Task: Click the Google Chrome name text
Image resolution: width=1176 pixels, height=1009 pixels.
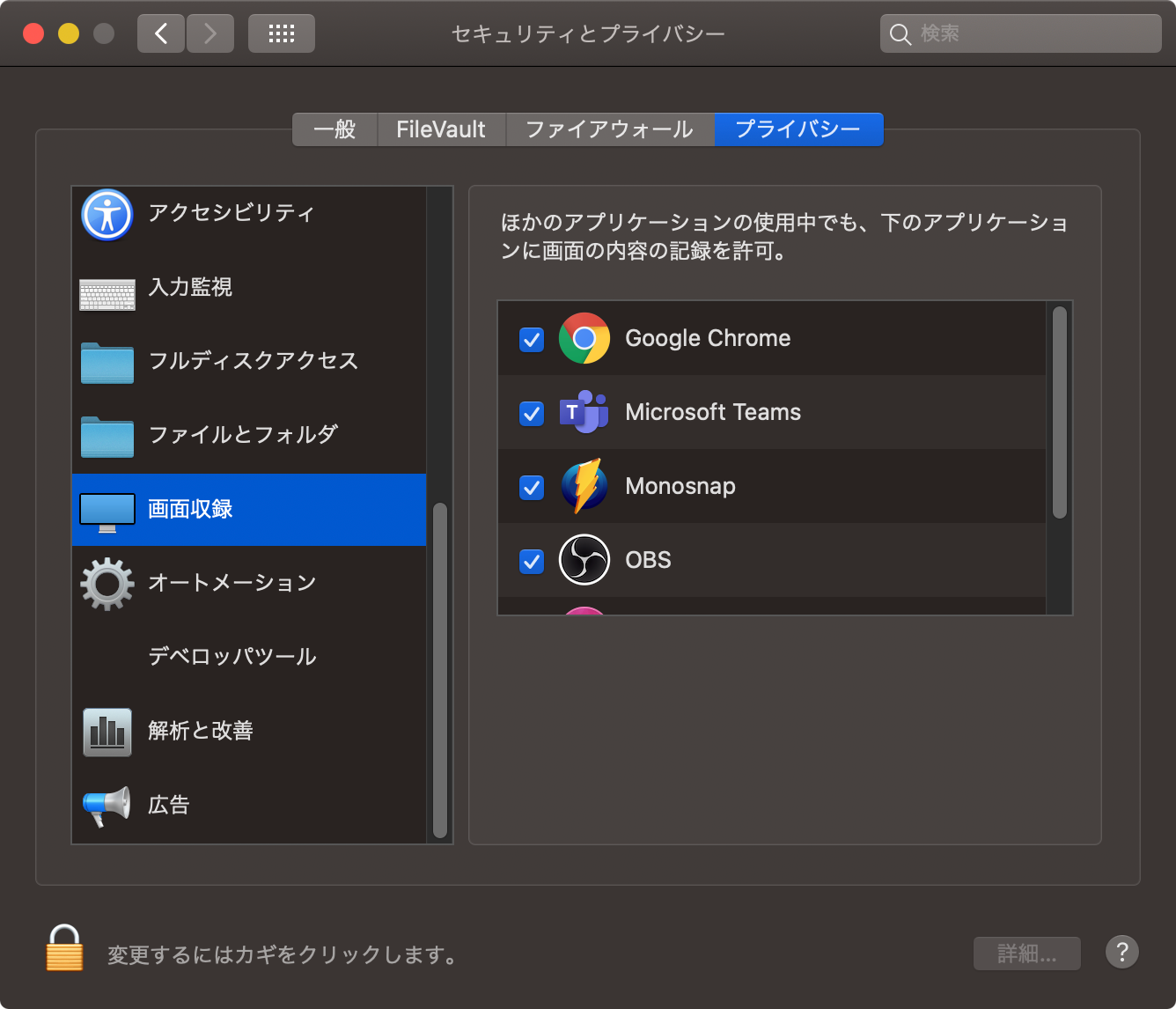Action: (x=708, y=338)
